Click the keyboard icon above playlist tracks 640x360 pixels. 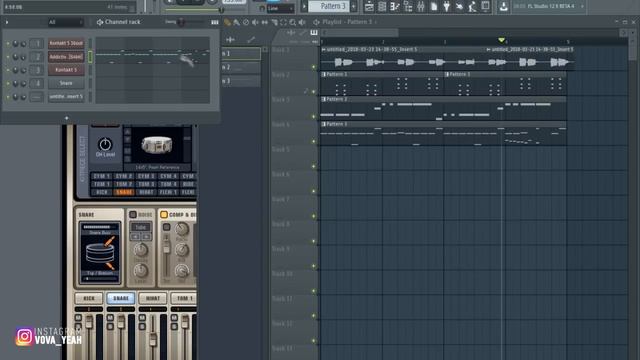click(x=314, y=33)
